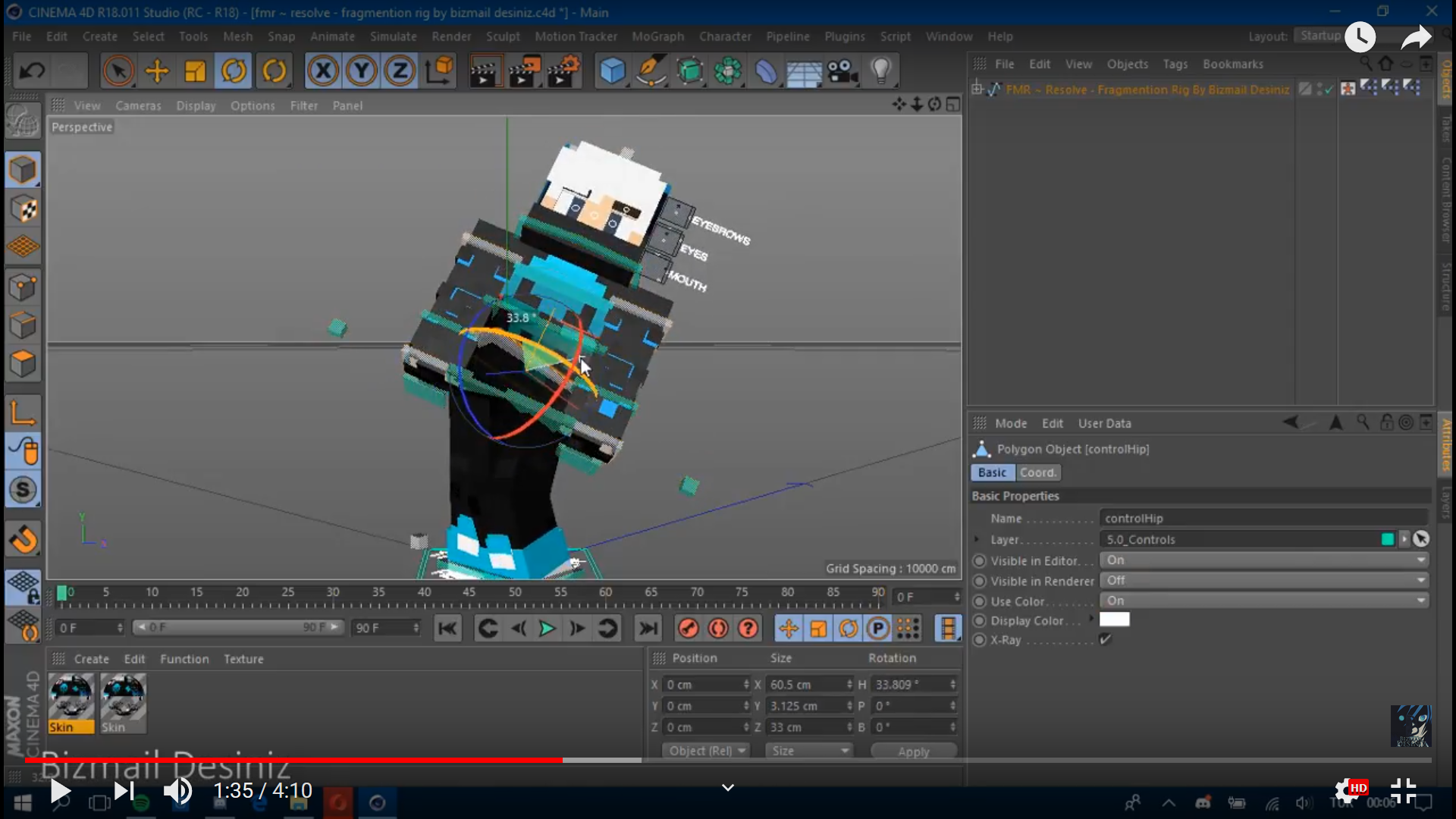
Task: Click the video player Play button
Action: [x=59, y=791]
